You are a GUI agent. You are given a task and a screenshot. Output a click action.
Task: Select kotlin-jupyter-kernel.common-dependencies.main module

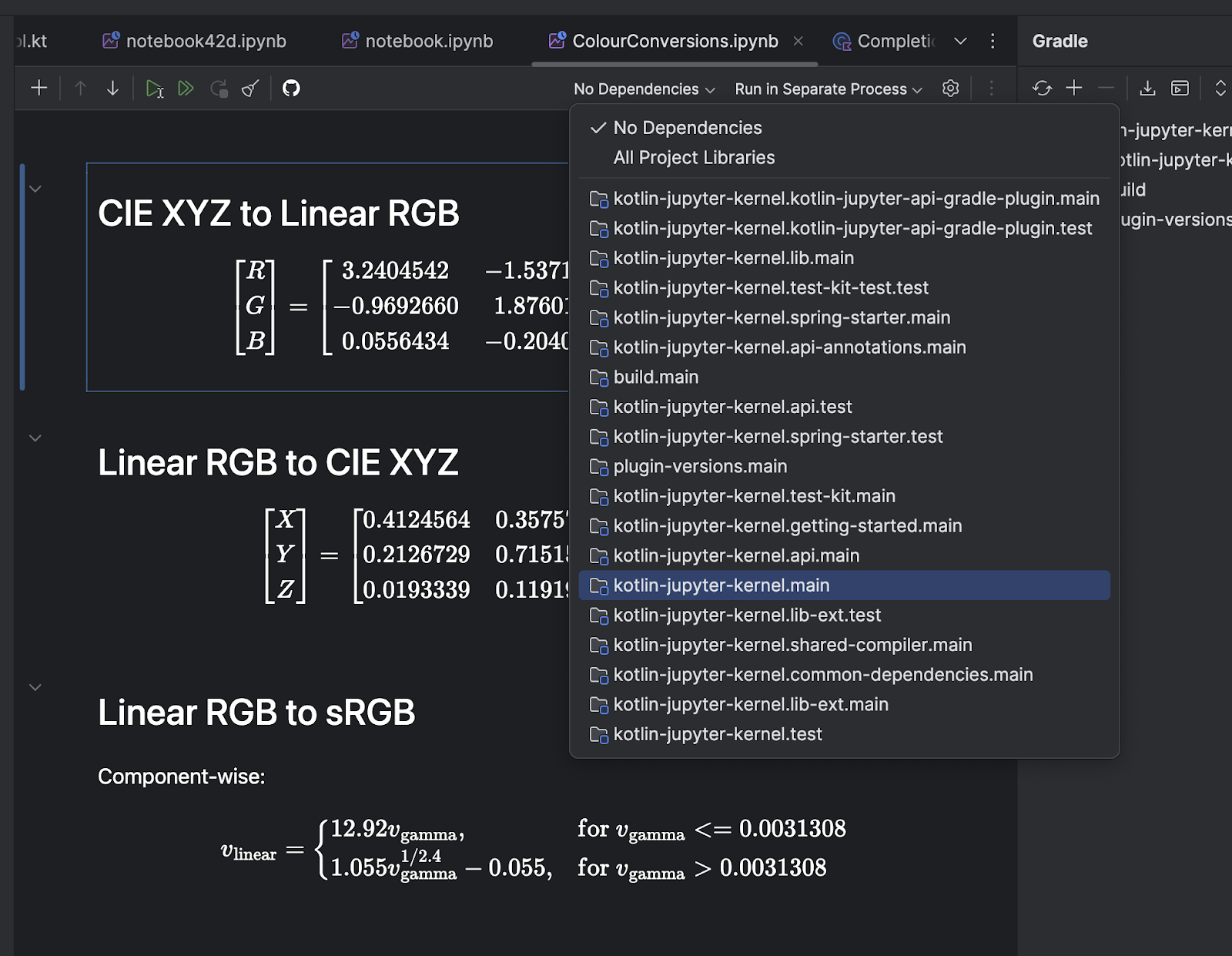[x=844, y=675]
